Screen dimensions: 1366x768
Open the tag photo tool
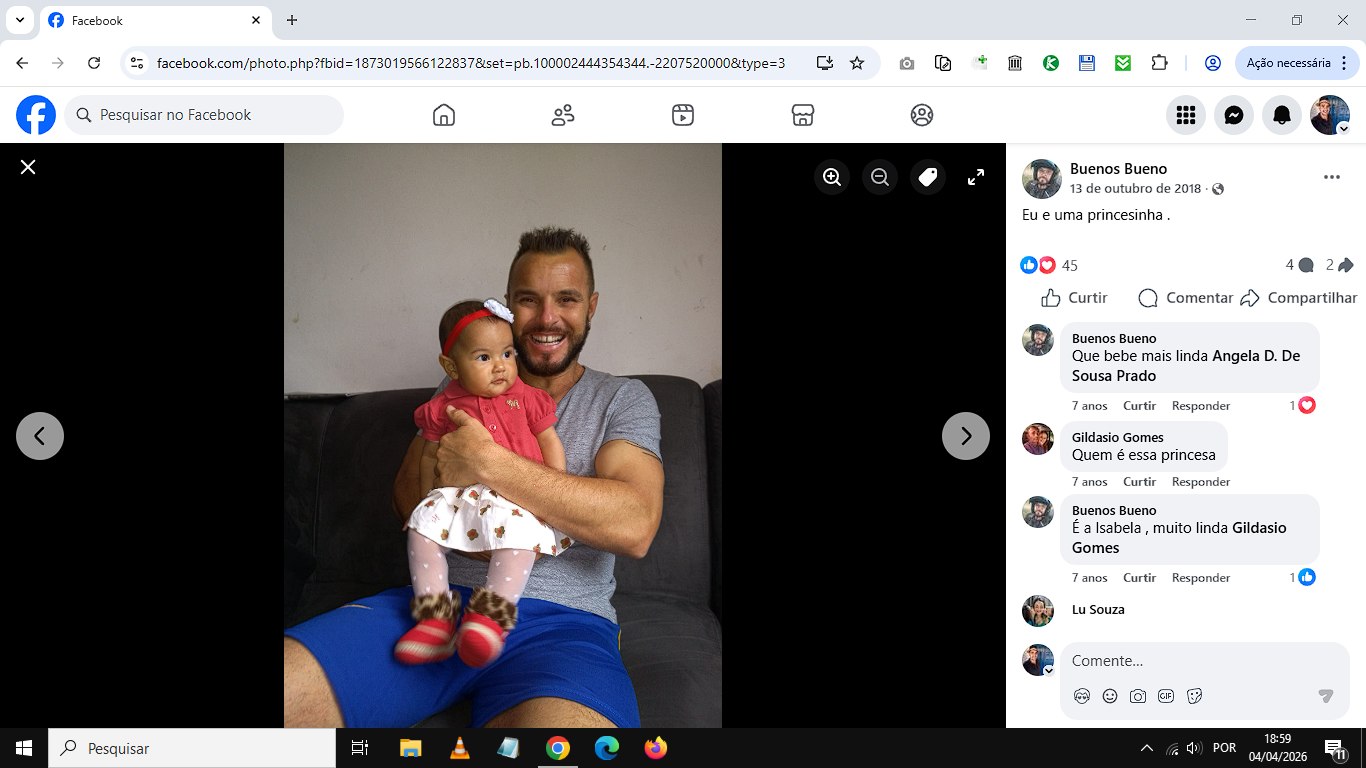(x=928, y=177)
